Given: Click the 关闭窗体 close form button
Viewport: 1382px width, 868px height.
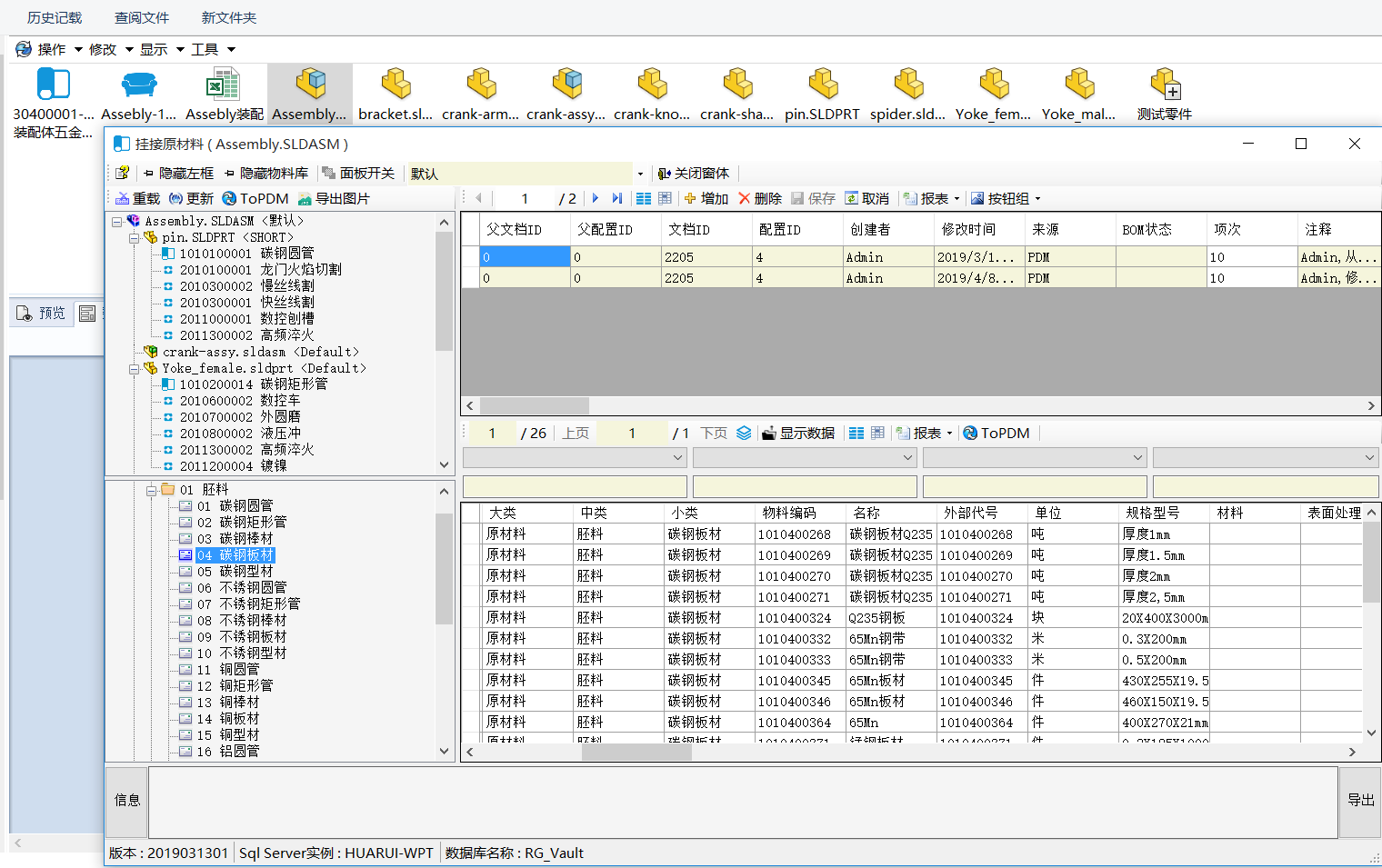Looking at the screenshot, I should (x=694, y=174).
